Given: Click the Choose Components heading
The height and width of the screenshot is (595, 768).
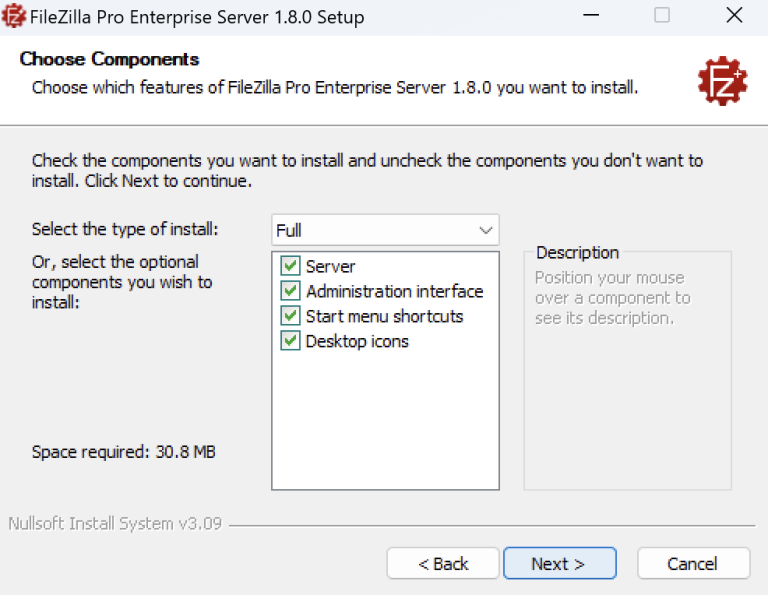Looking at the screenshot, I should (x=109, y=59).
